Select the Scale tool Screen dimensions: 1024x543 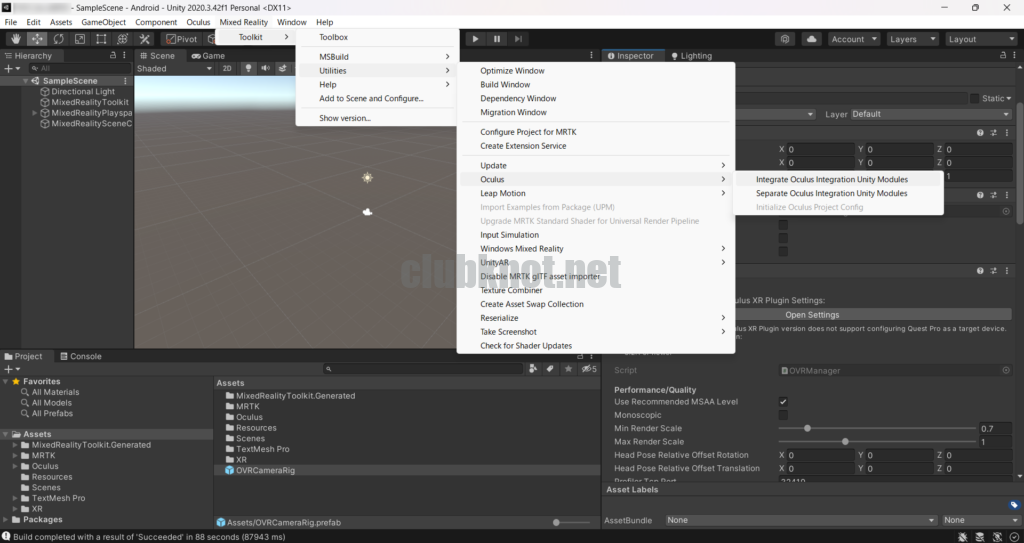(x=81, y=39)
